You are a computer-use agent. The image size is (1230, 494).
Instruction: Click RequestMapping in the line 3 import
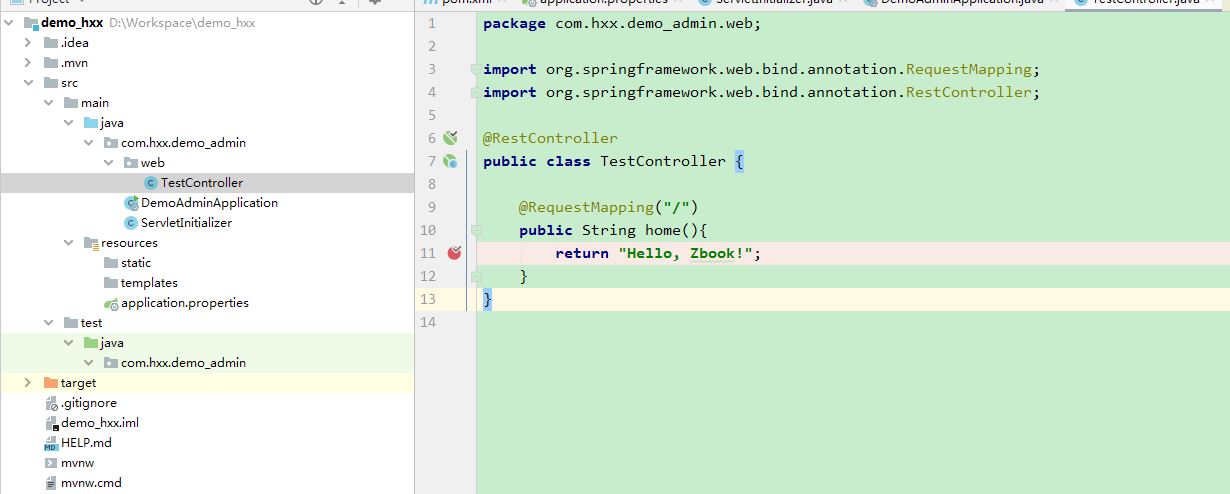pyautogui.click(x=968, y=69)
